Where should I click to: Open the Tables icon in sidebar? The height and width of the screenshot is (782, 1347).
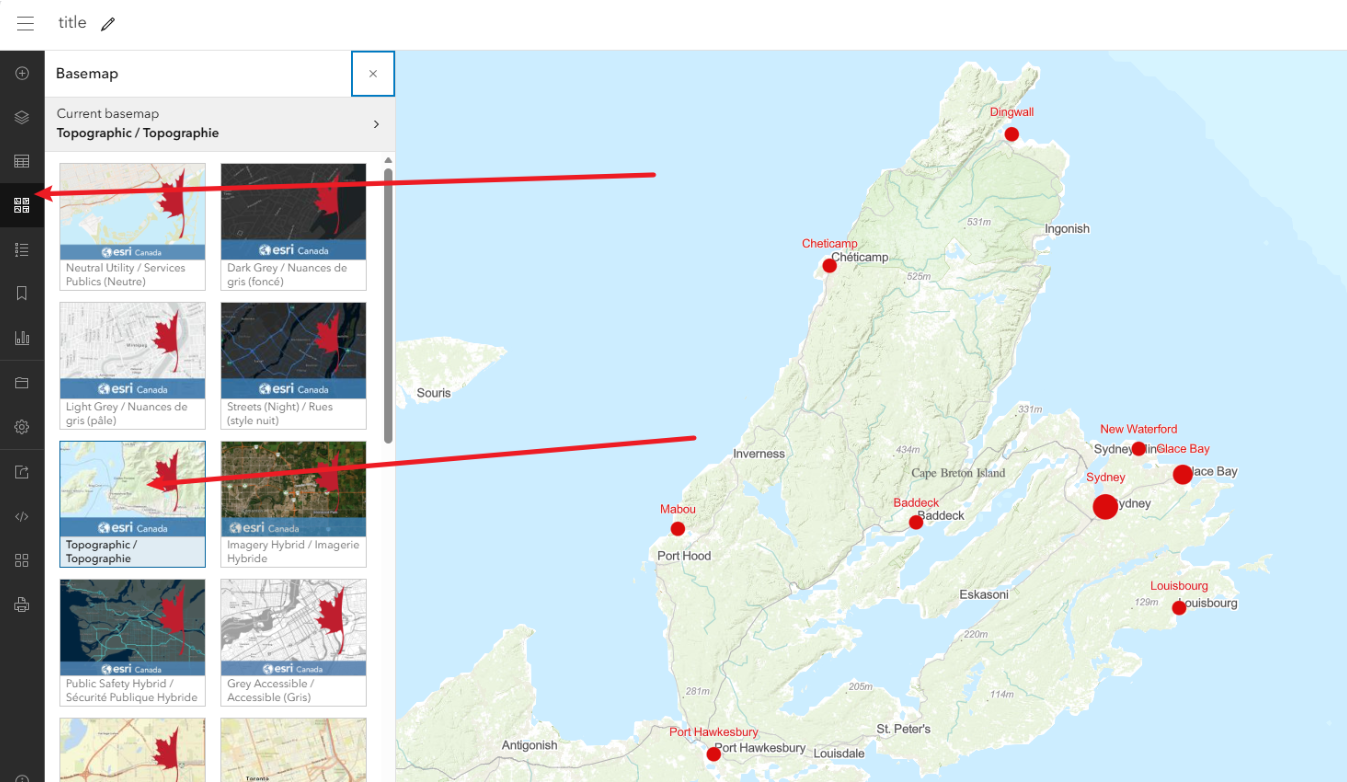click(x=22, y=161)
